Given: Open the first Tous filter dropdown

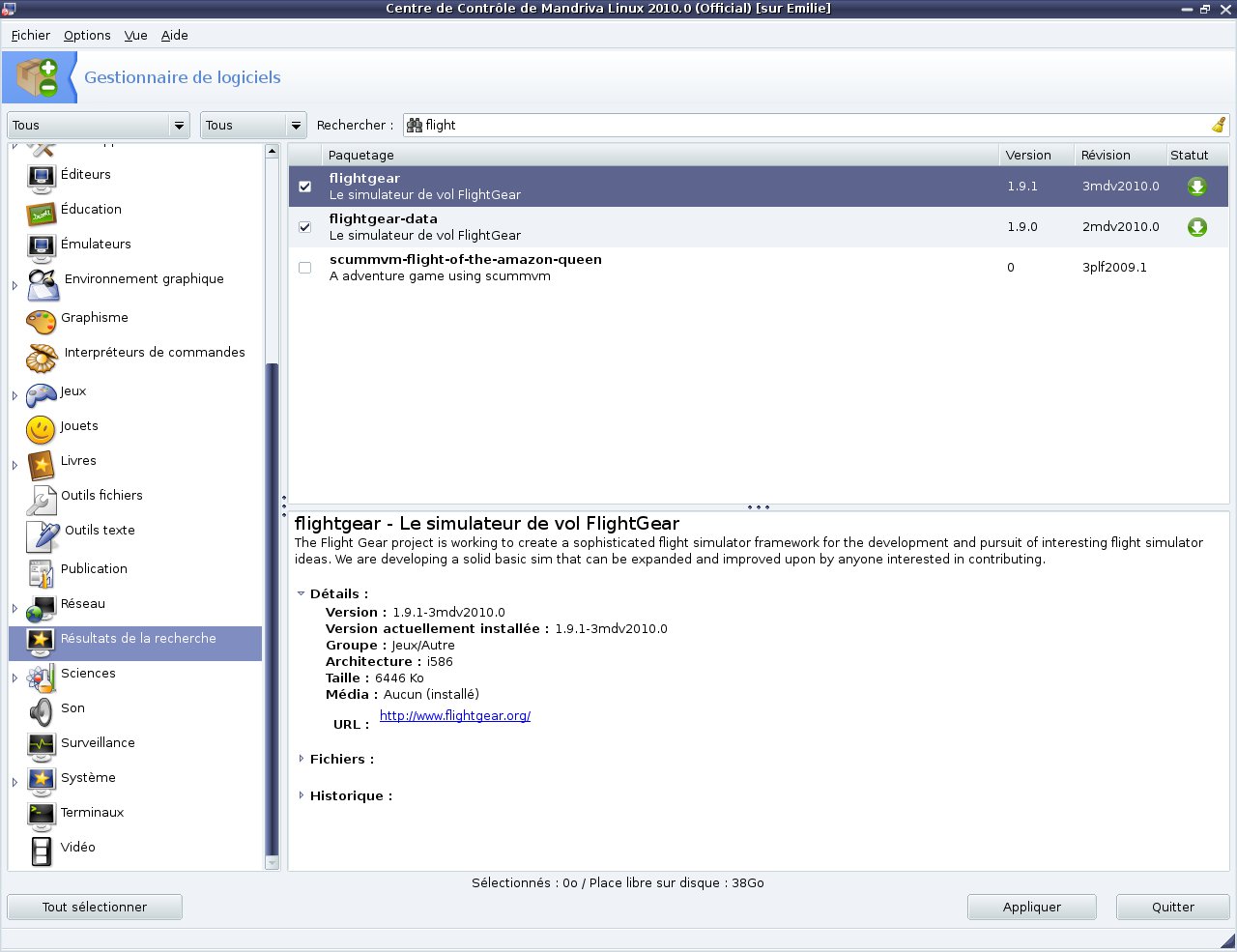Looking at the screenshot, I should (x=99, y=125).
